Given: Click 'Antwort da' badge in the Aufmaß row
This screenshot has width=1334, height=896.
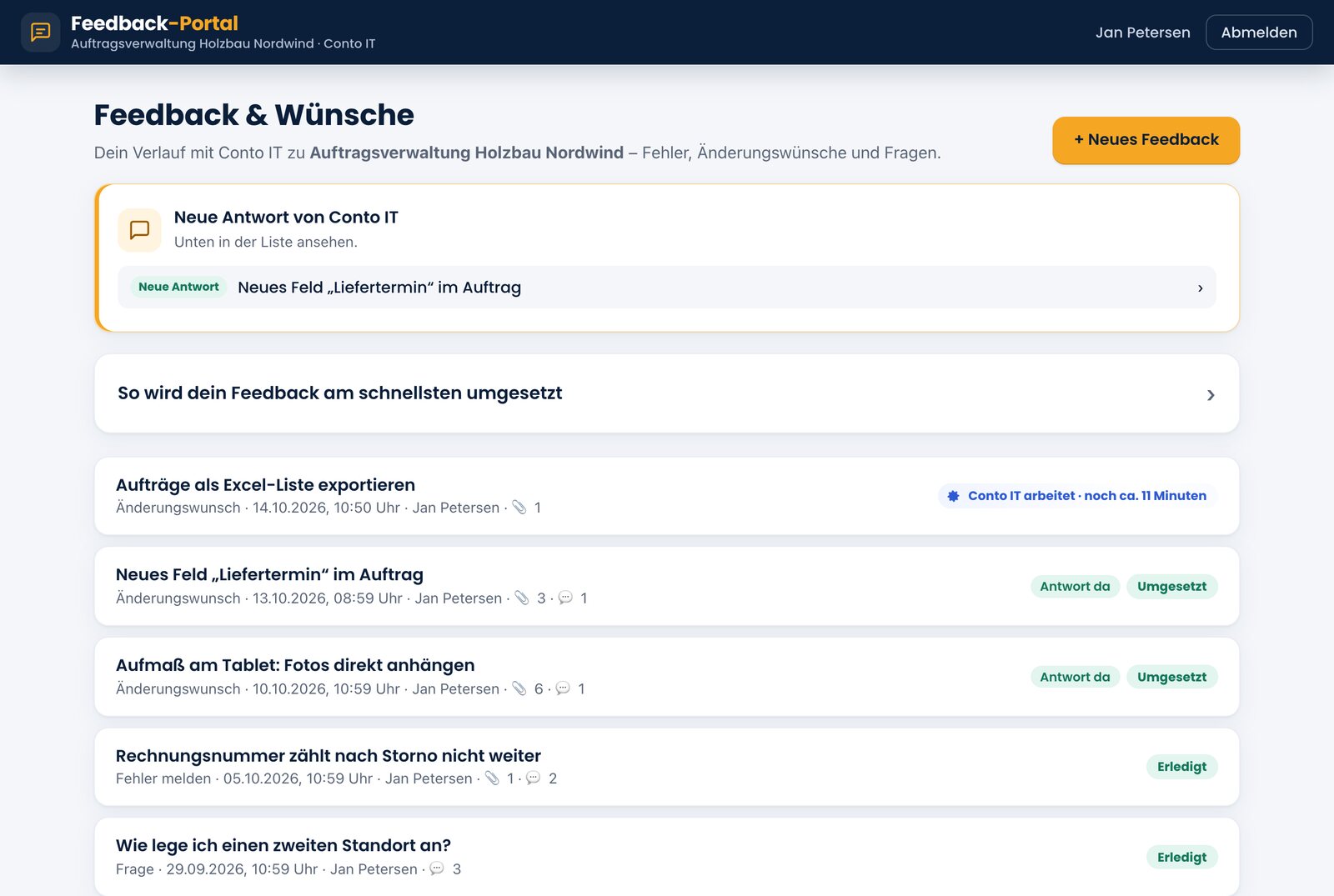Looking at the screenshot, I should pos(1075,677).
